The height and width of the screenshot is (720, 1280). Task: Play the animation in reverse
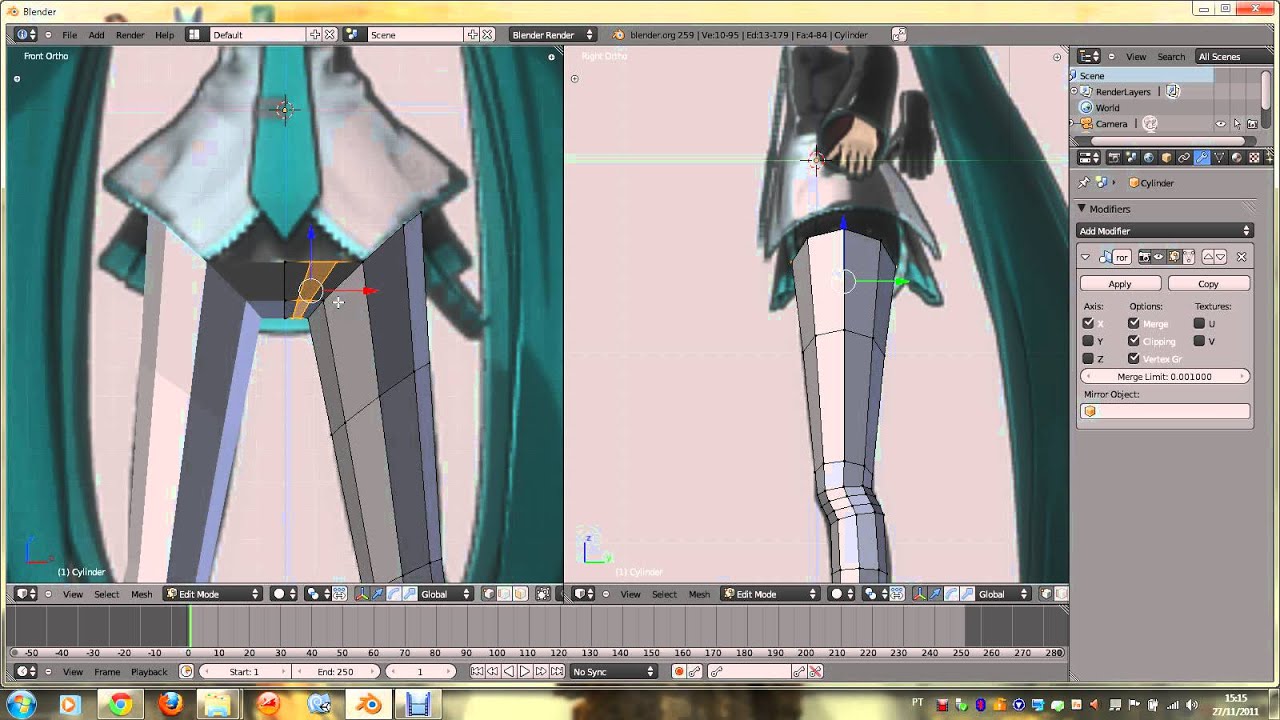(x=509, y=672)
